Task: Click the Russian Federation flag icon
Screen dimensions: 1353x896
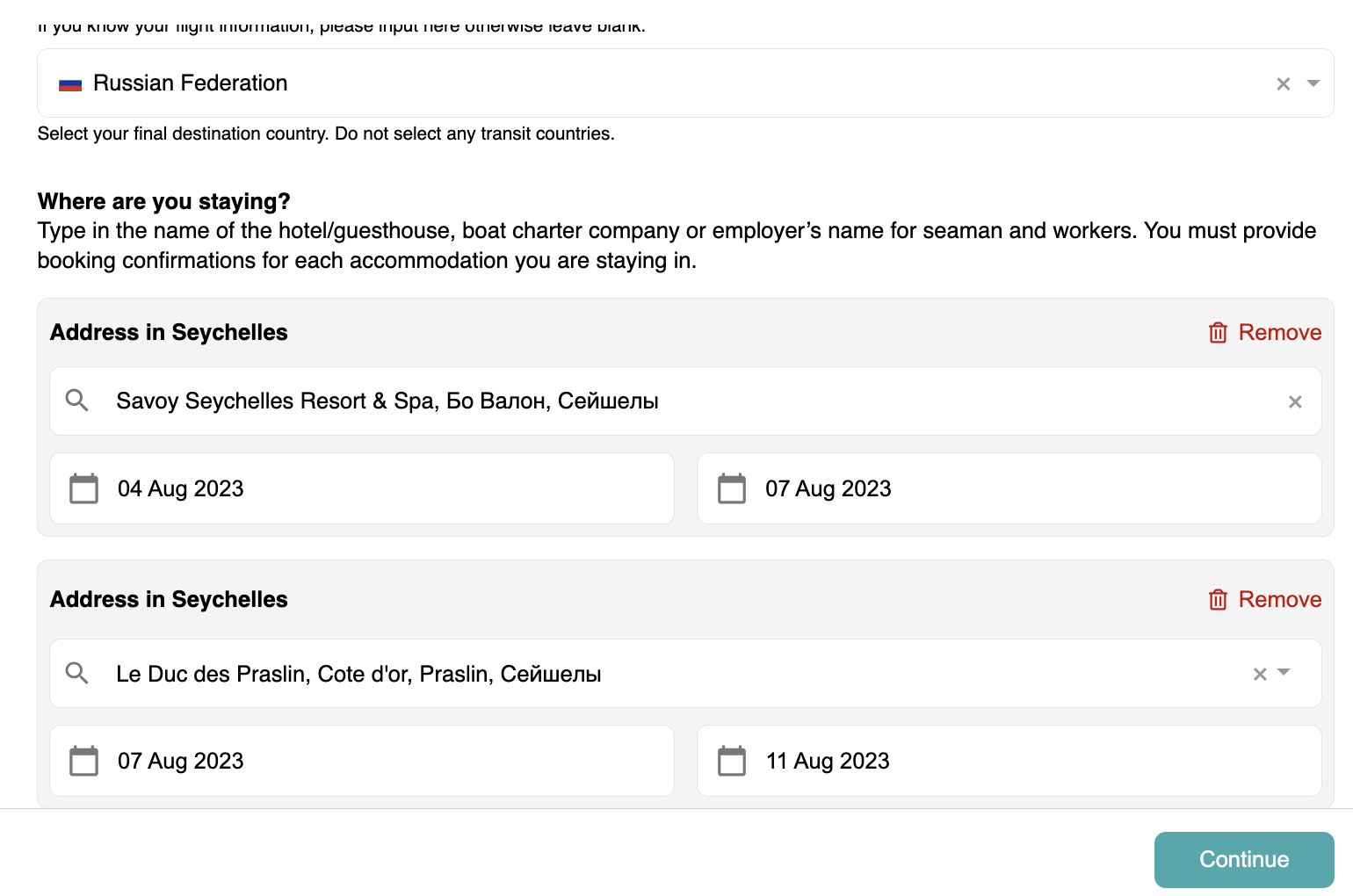Action: (x=70, y=84)
